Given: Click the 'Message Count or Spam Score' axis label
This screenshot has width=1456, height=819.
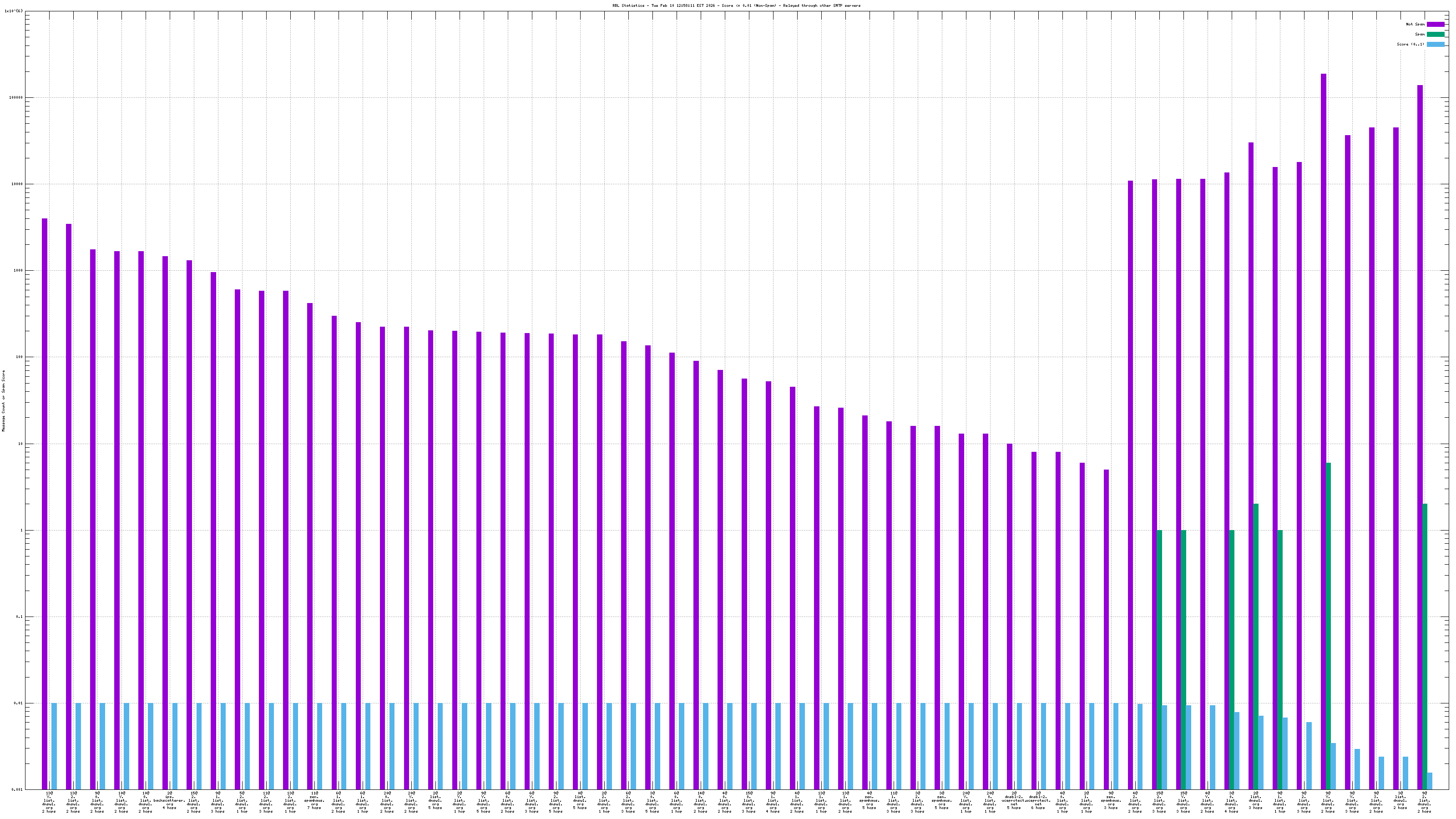Looking at the screenshot, I should 3,401.
